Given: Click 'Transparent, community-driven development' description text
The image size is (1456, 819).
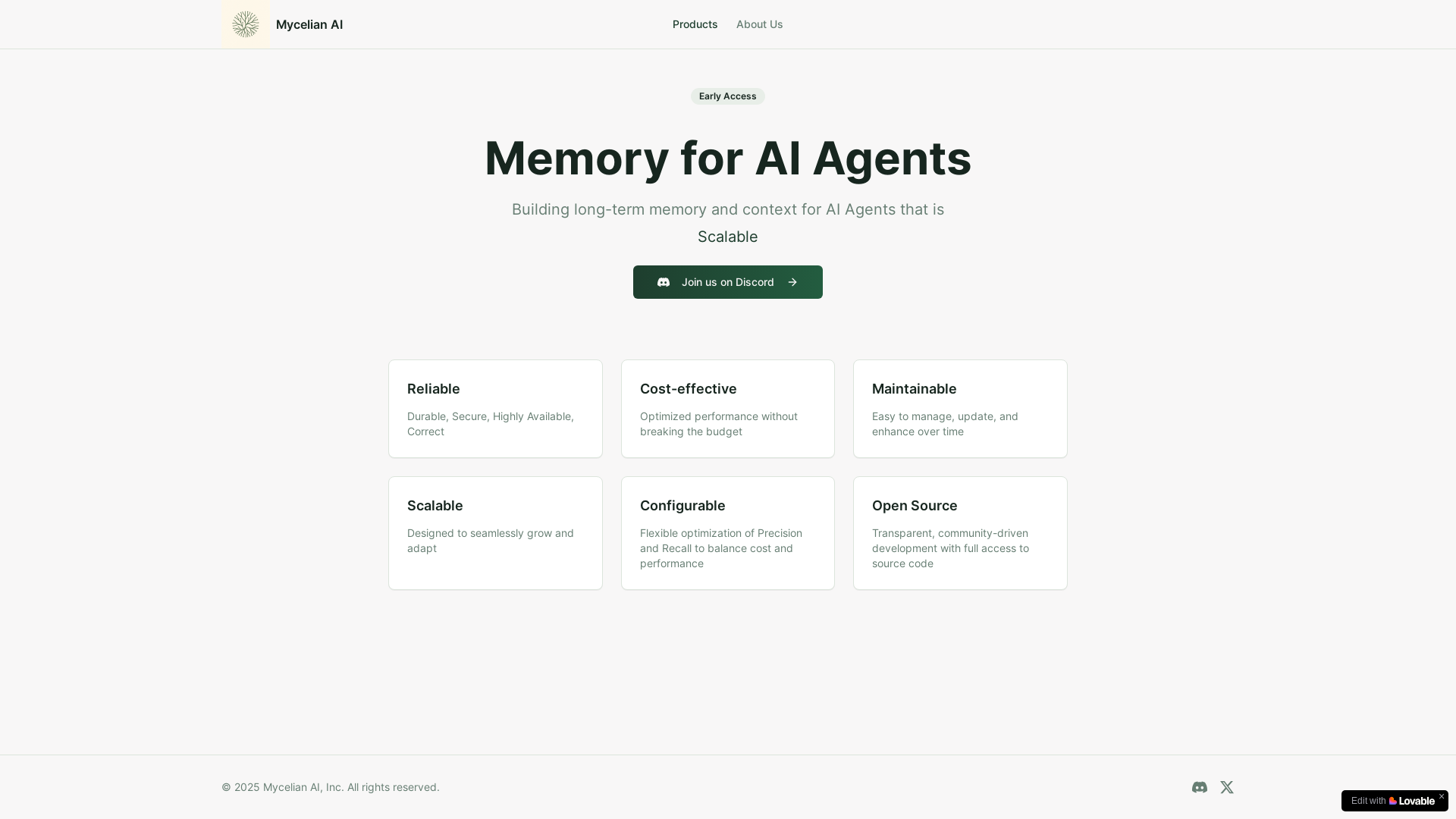Looking at the screenshot, I should tap(950, 548).
